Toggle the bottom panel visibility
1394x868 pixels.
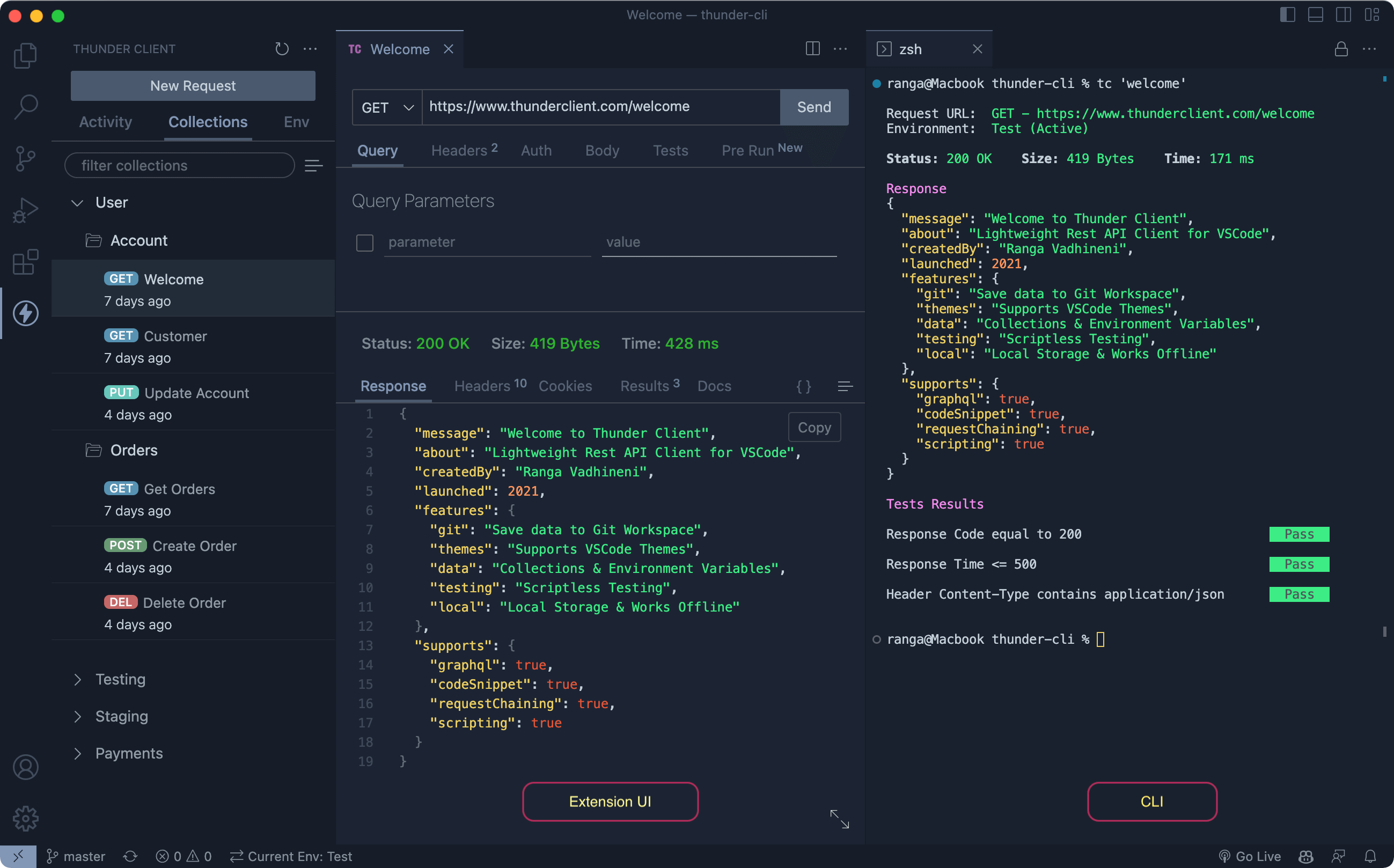click(x=1315, y=15)
